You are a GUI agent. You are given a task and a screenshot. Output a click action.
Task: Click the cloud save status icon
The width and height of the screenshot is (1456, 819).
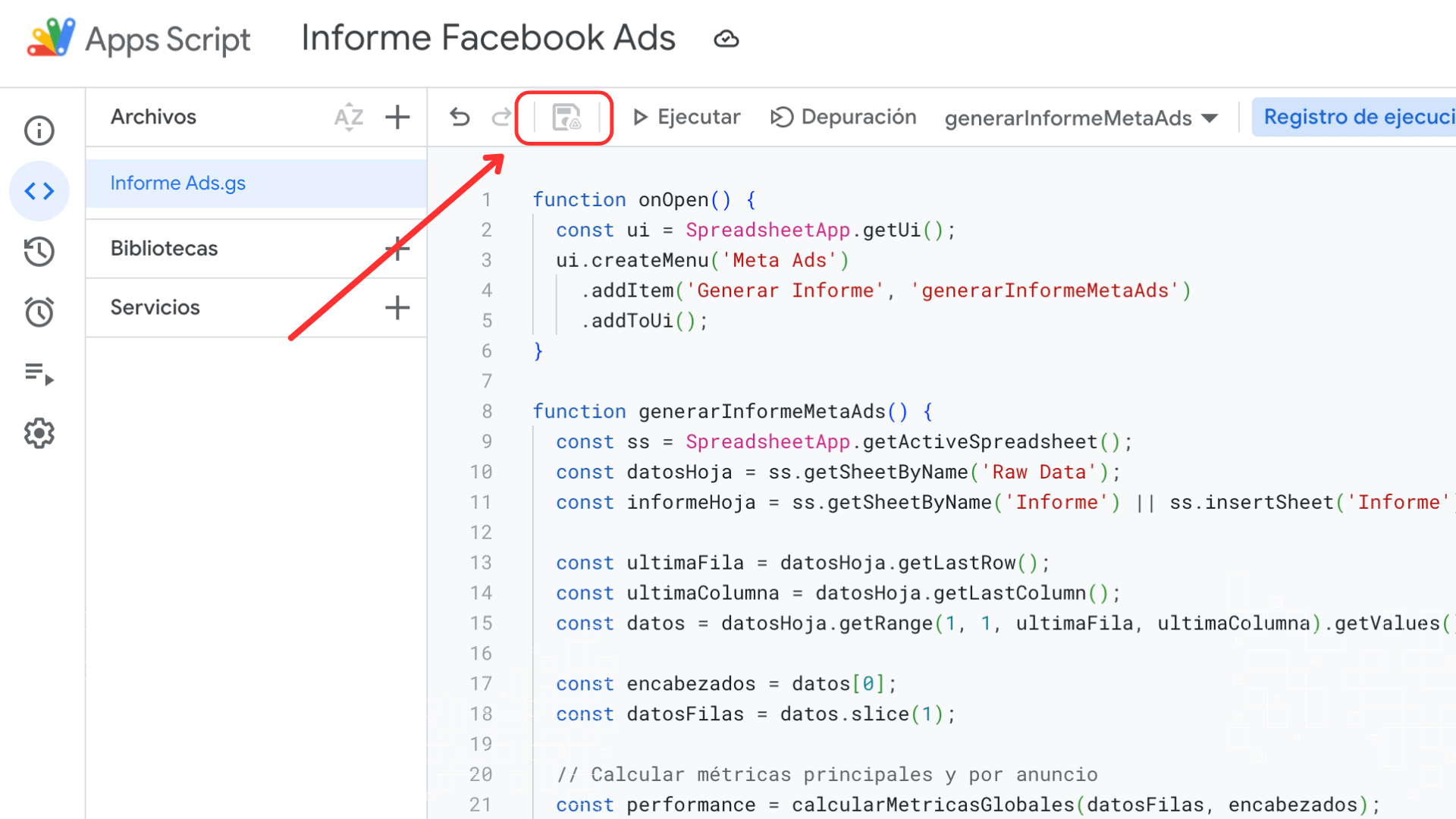pos(726,39)
